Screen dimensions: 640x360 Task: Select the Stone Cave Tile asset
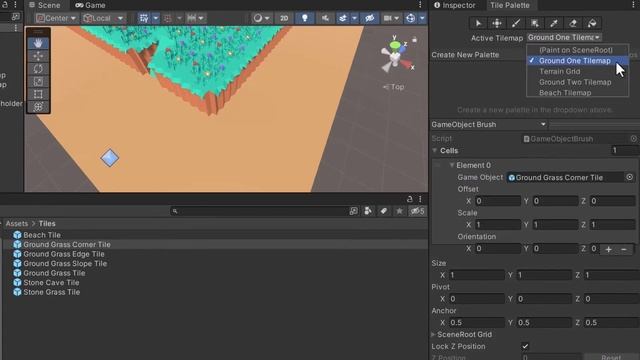[51, 282]
